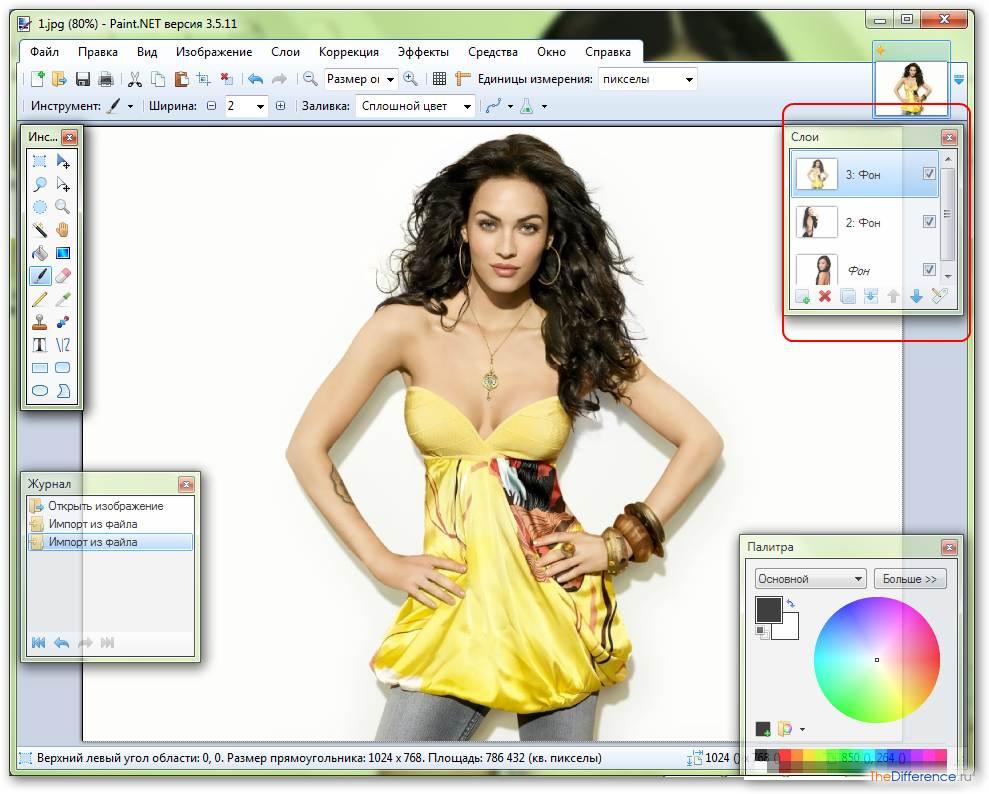Toggle the pixel grid icon
Image resolution: width=989 pixels, height=794 pixels.
439,79
